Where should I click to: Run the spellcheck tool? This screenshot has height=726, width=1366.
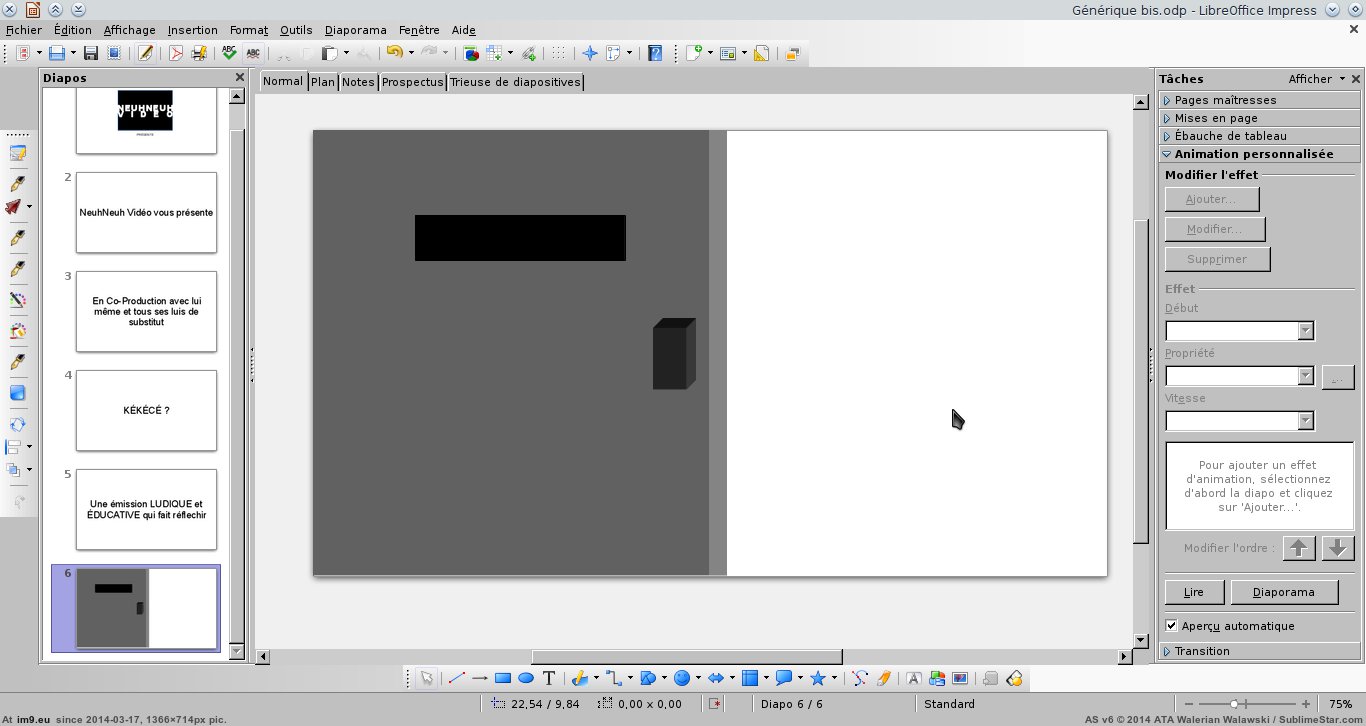pos(230,53)
